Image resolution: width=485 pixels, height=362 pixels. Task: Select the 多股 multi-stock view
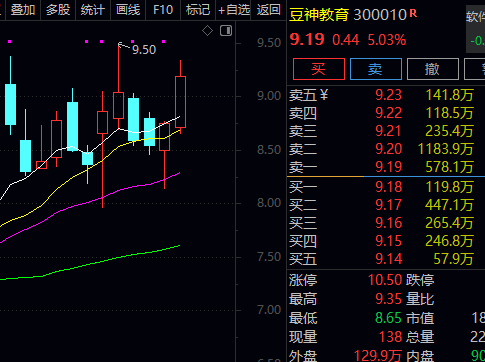58,10
